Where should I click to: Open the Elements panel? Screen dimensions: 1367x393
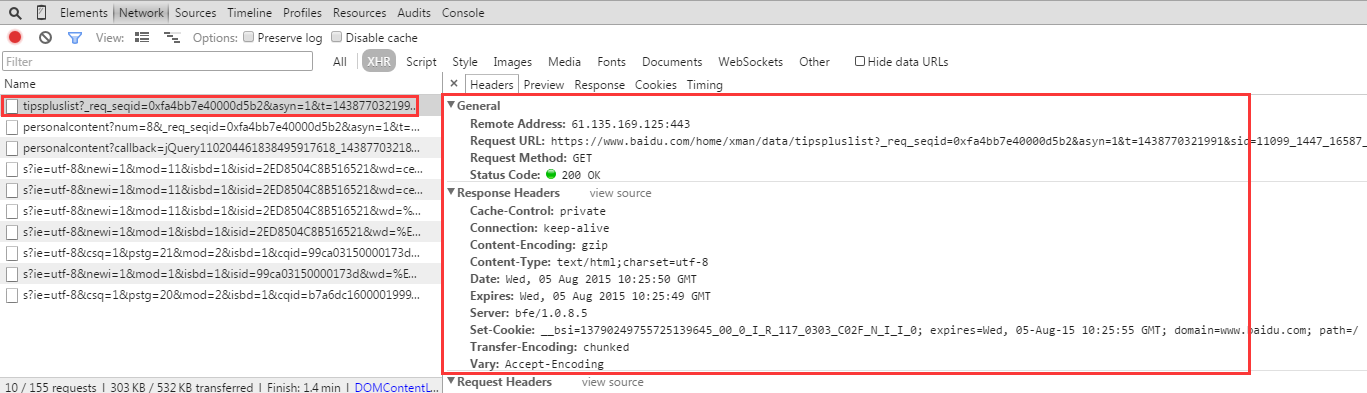84,13
